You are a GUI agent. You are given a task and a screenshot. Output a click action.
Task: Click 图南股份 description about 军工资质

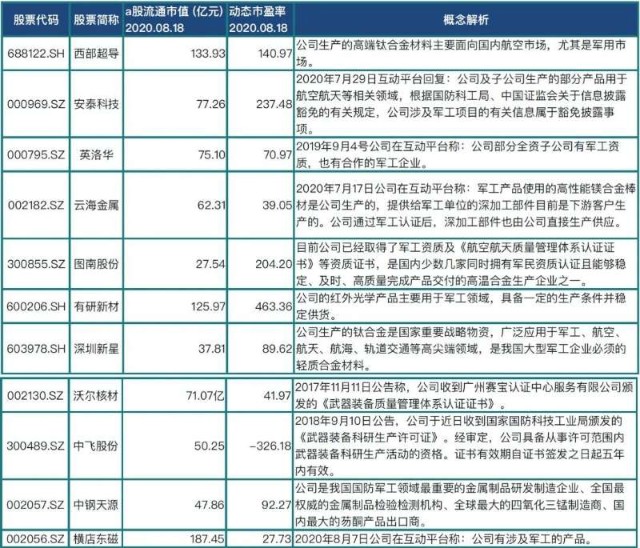coord(461,264)
